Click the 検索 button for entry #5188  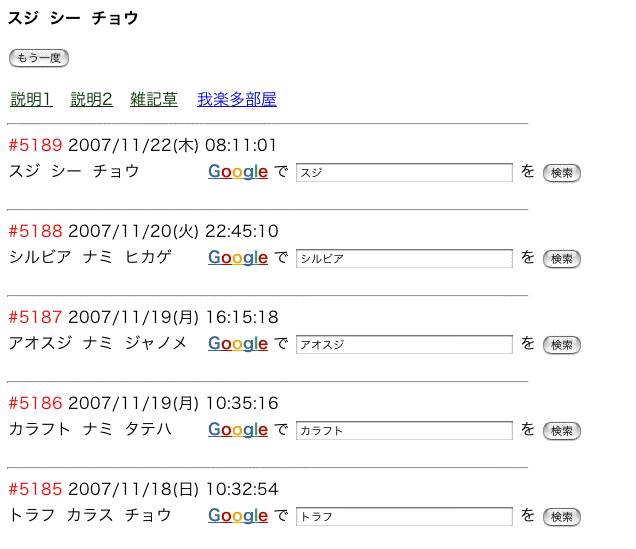(562, 259)
